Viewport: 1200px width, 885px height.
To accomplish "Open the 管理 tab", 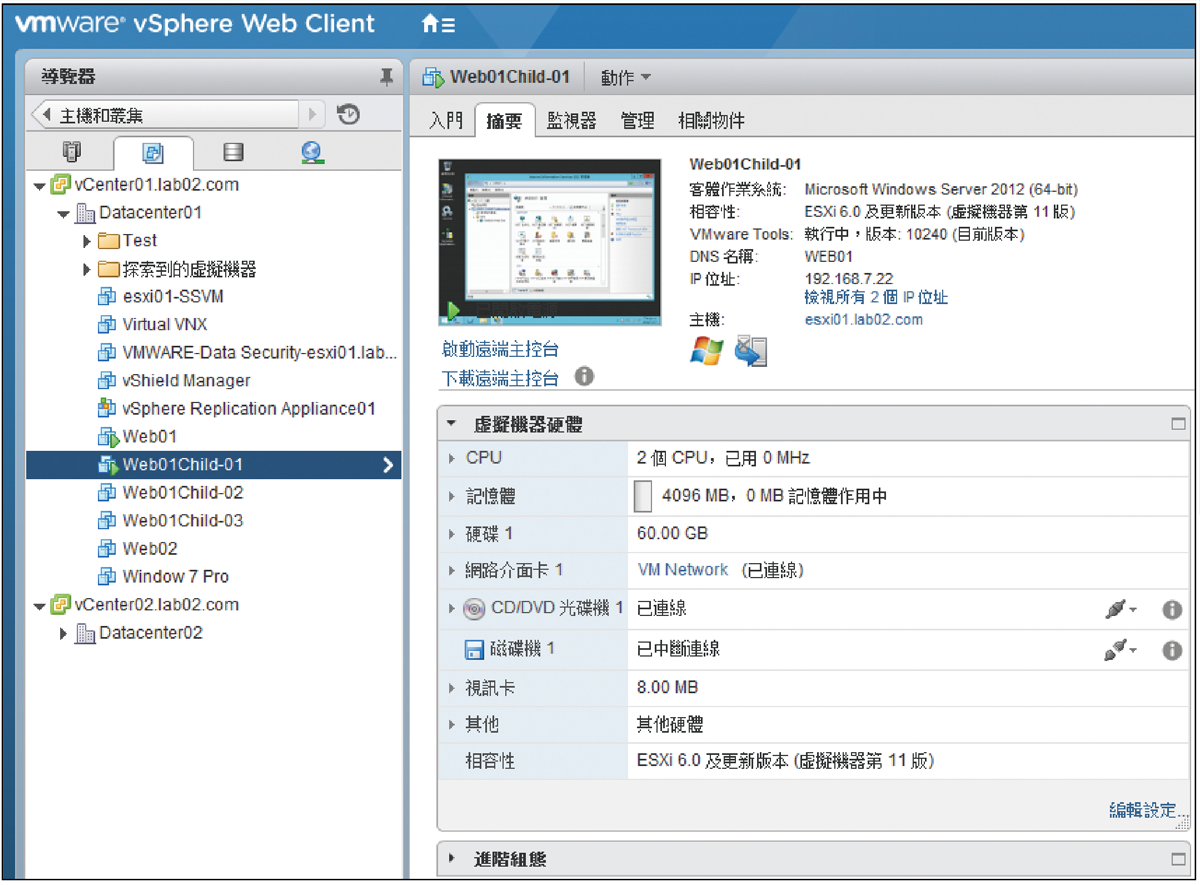I will click(x=638, y=121).
